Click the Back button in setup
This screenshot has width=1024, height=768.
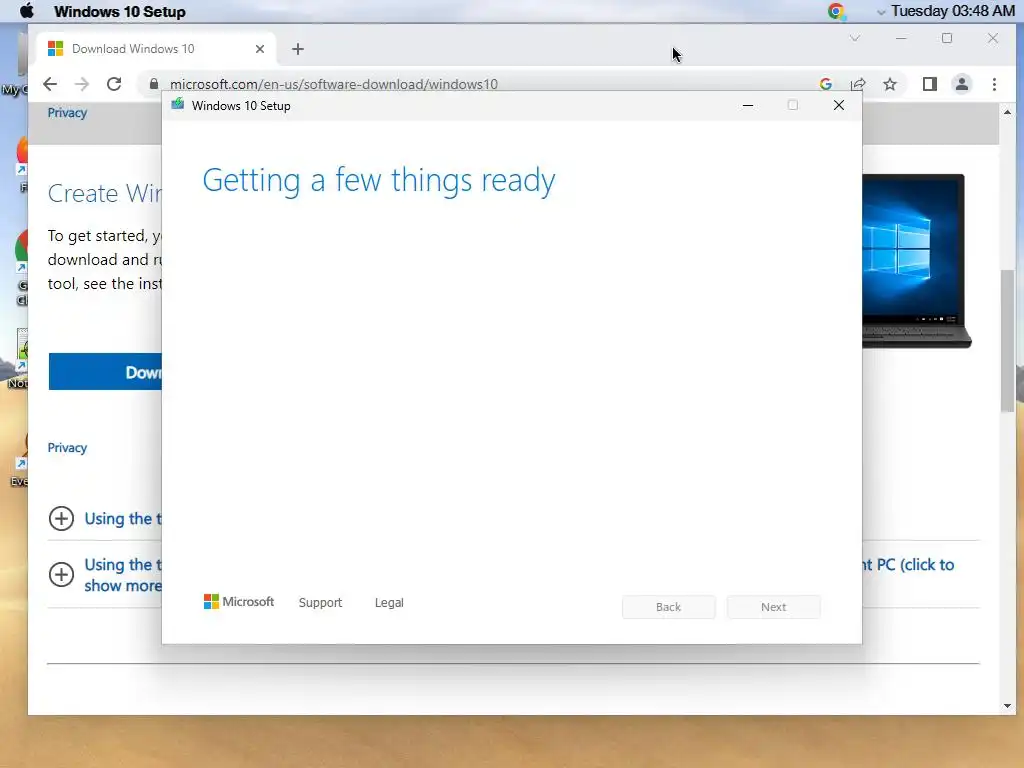[668, 607]
